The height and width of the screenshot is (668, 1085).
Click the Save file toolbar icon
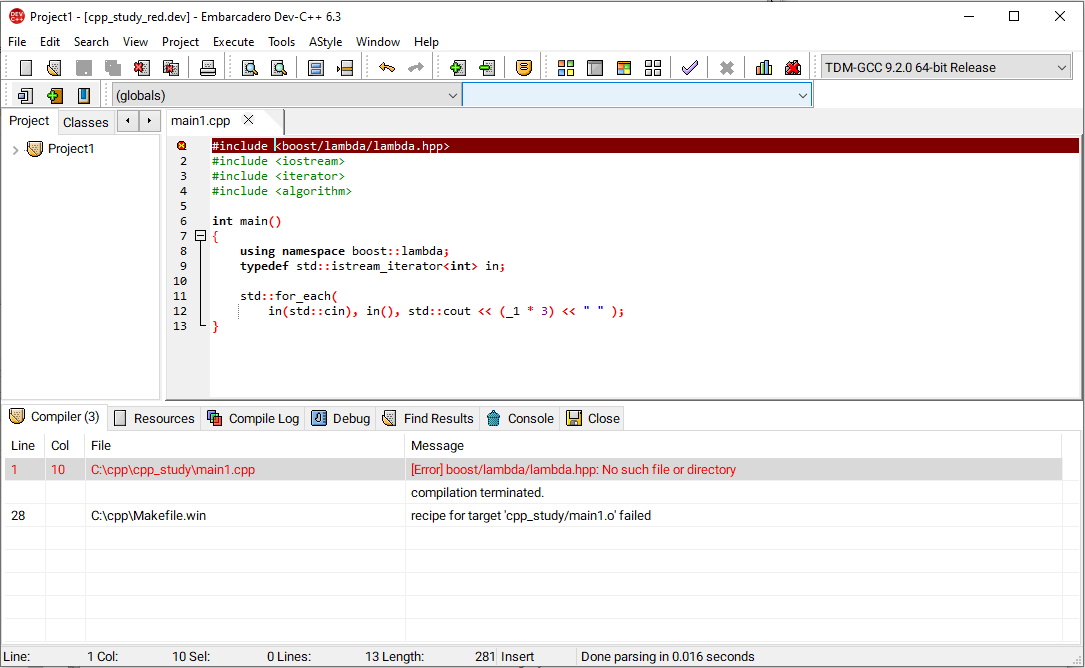[x=84, y=68]
